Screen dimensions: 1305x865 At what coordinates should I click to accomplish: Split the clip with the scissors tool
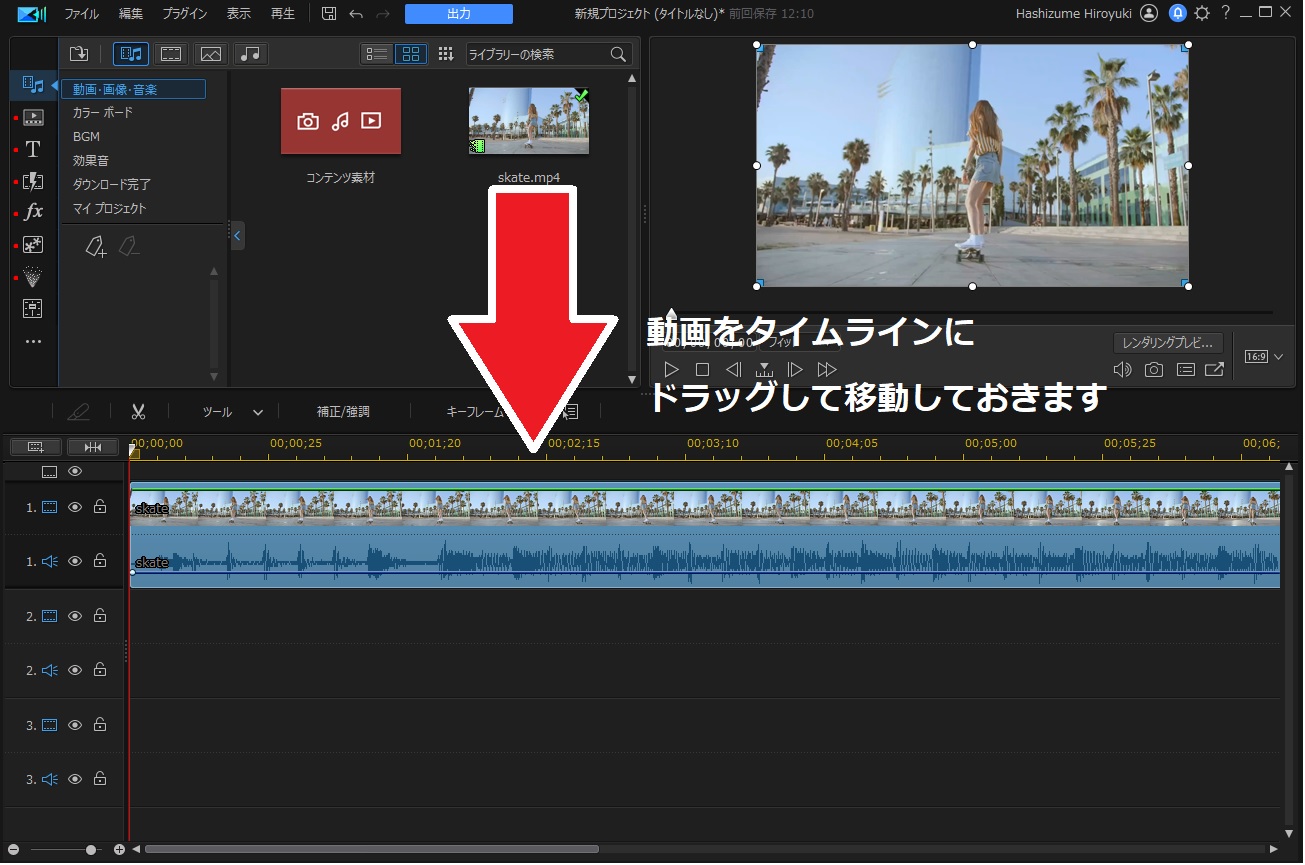coord(138,411)
